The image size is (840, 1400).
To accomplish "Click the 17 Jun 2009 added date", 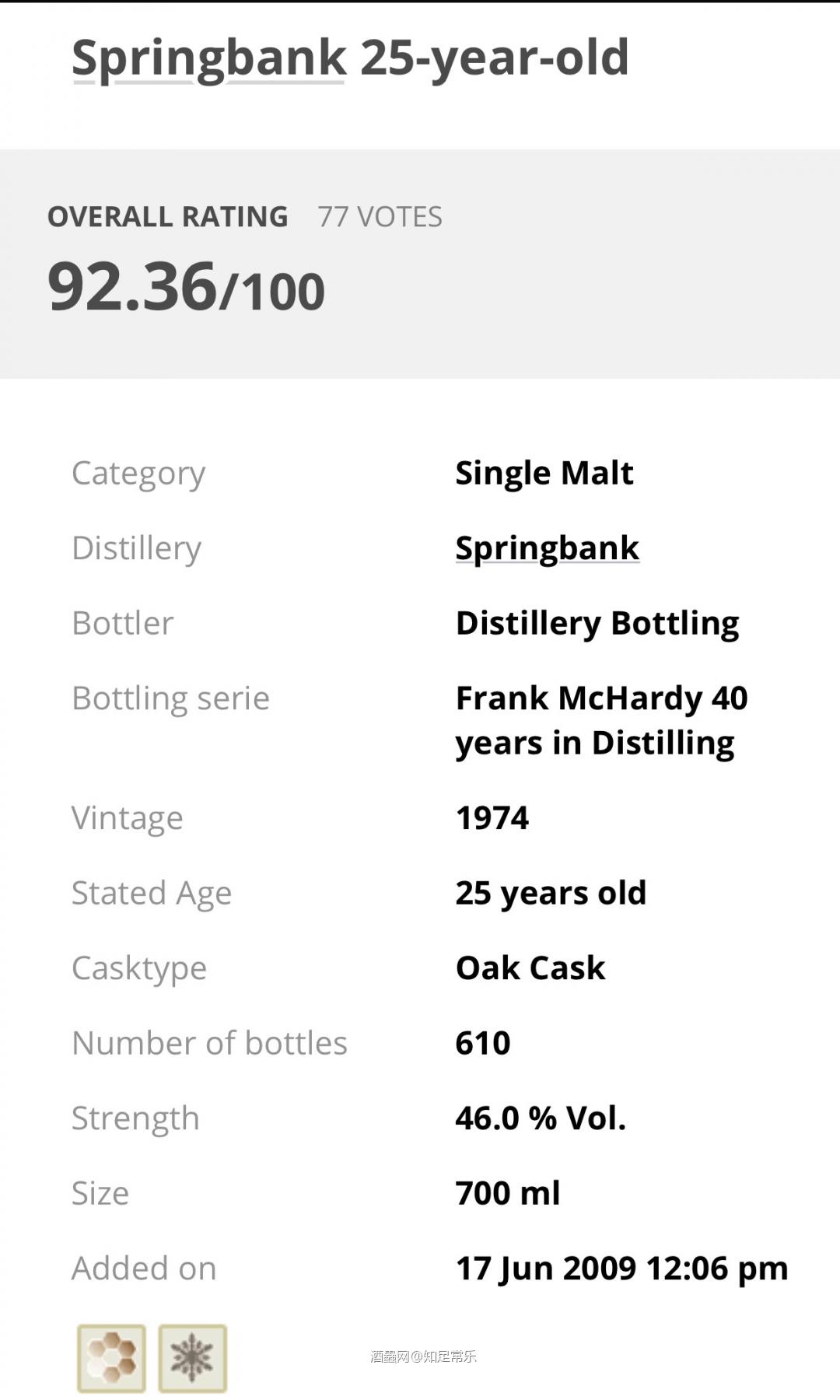I will pyautogui.click(x=621, y=1269).
